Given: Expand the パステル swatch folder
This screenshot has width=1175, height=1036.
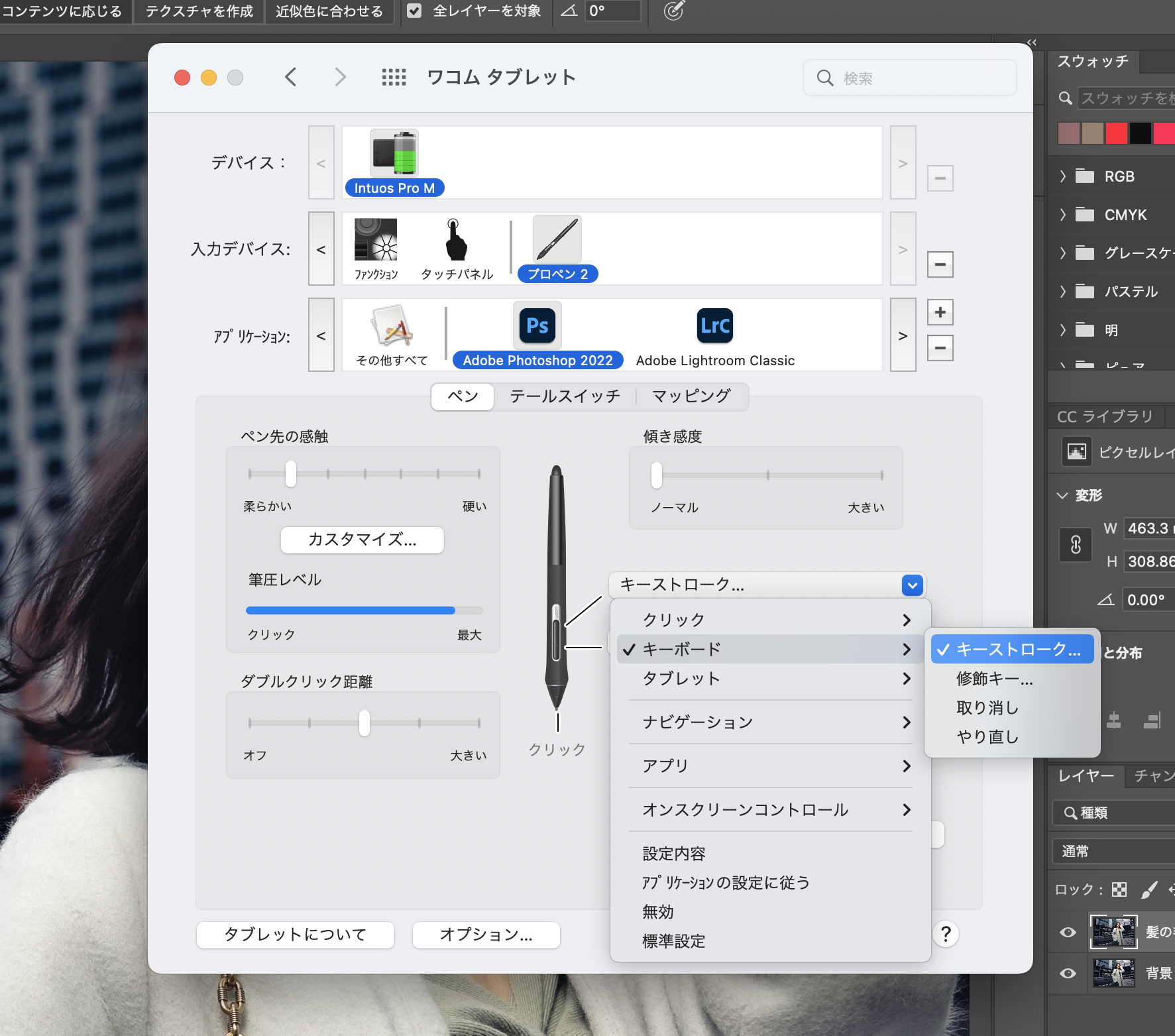Looking at the screenshot, I should 1063,292.
